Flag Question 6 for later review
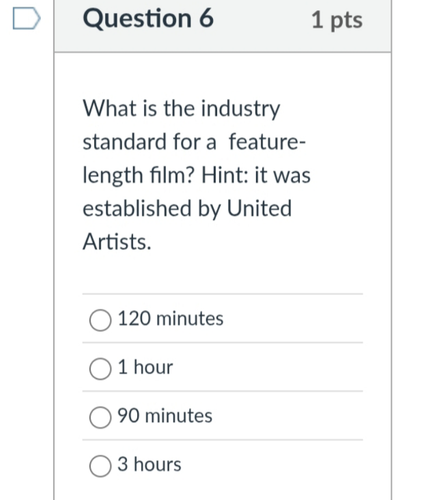Viewport: 437px width, 500px height. [27, 18]
